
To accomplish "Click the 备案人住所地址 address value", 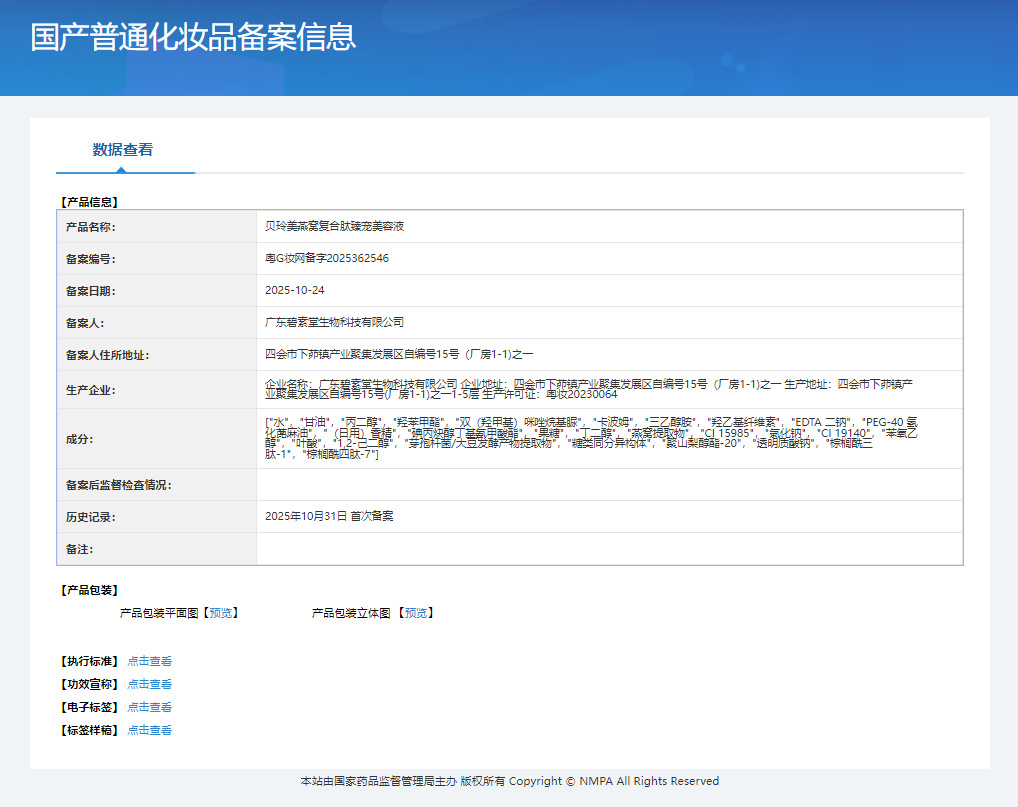I will point(399,354).
